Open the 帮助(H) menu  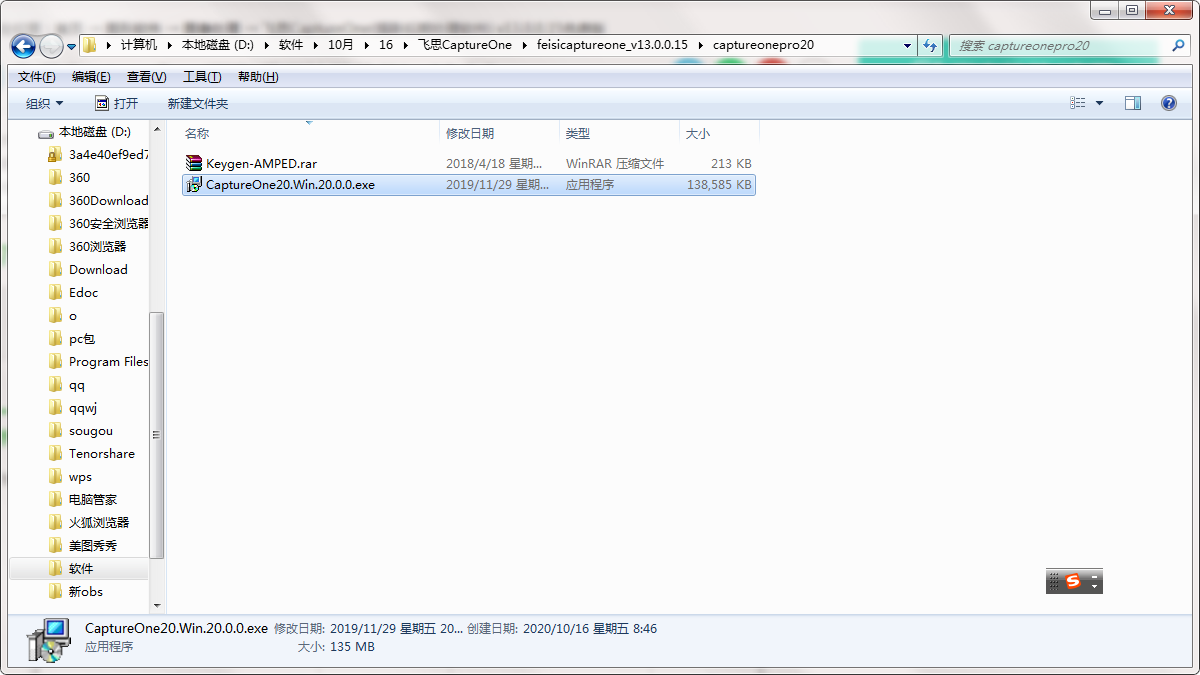(258, 77)
